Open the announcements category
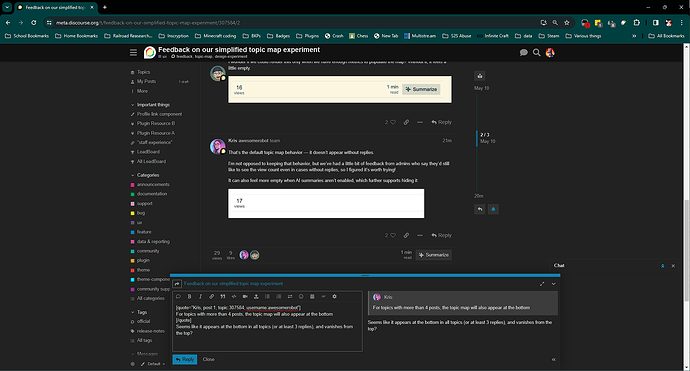Image resolution: width=690 pixels, height=371 pixels. click(x=150, y=184)
